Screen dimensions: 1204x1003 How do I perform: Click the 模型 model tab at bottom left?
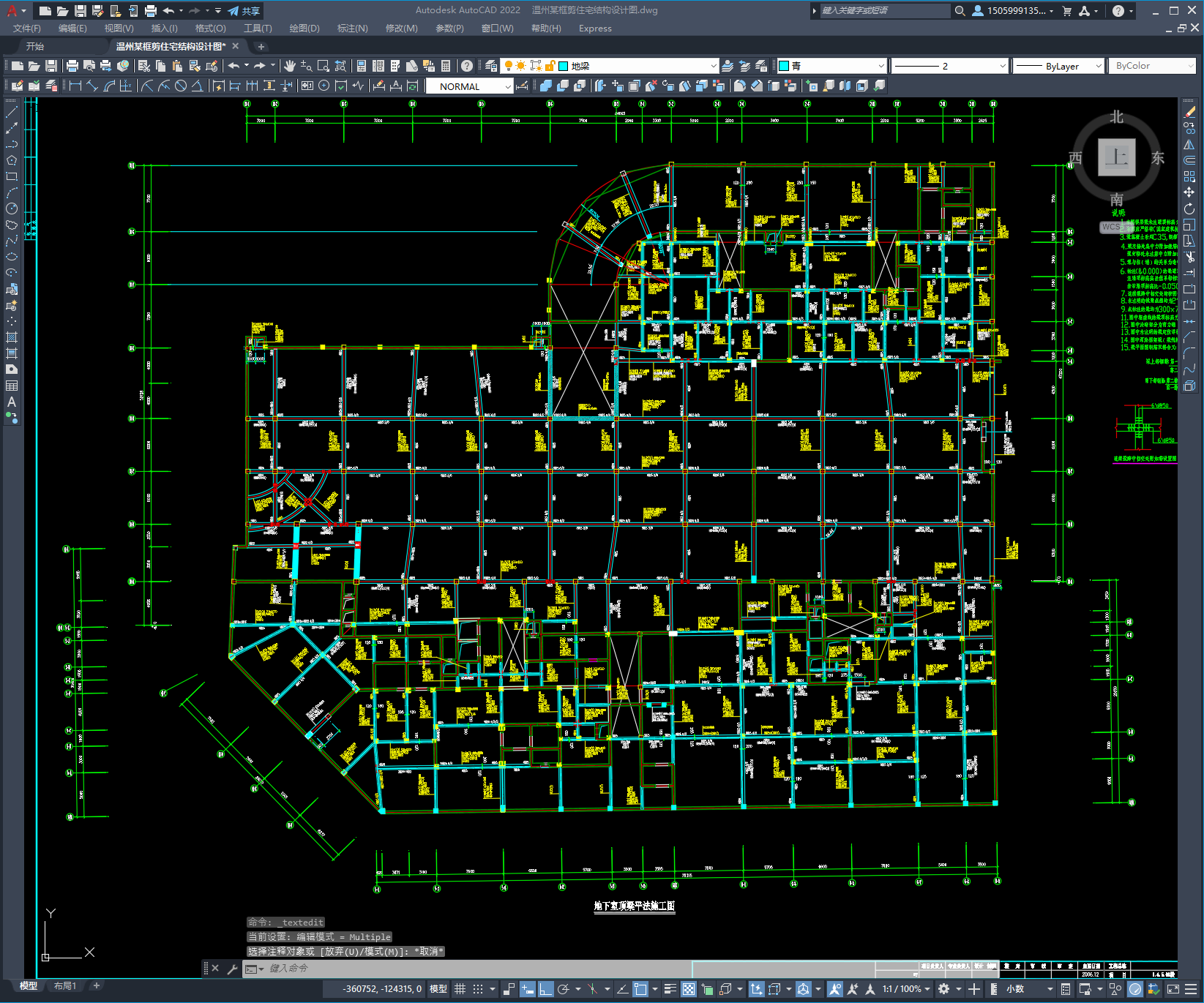[29, 986]
